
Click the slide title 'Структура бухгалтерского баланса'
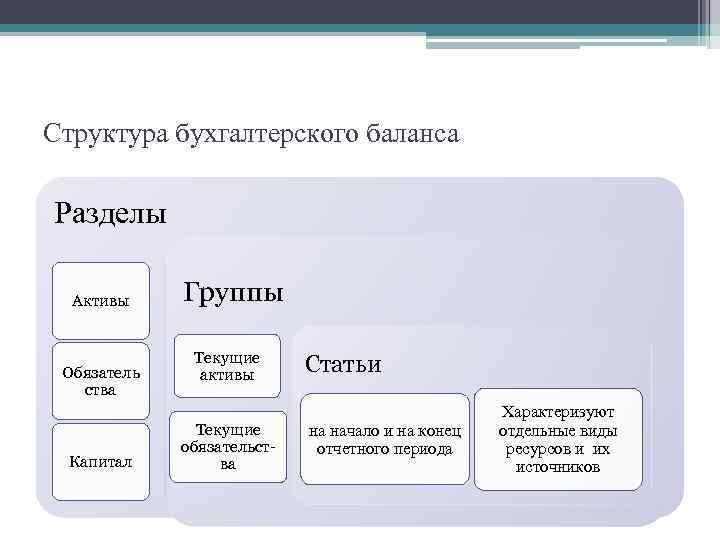pyautogui.click(x=251, y=134)
